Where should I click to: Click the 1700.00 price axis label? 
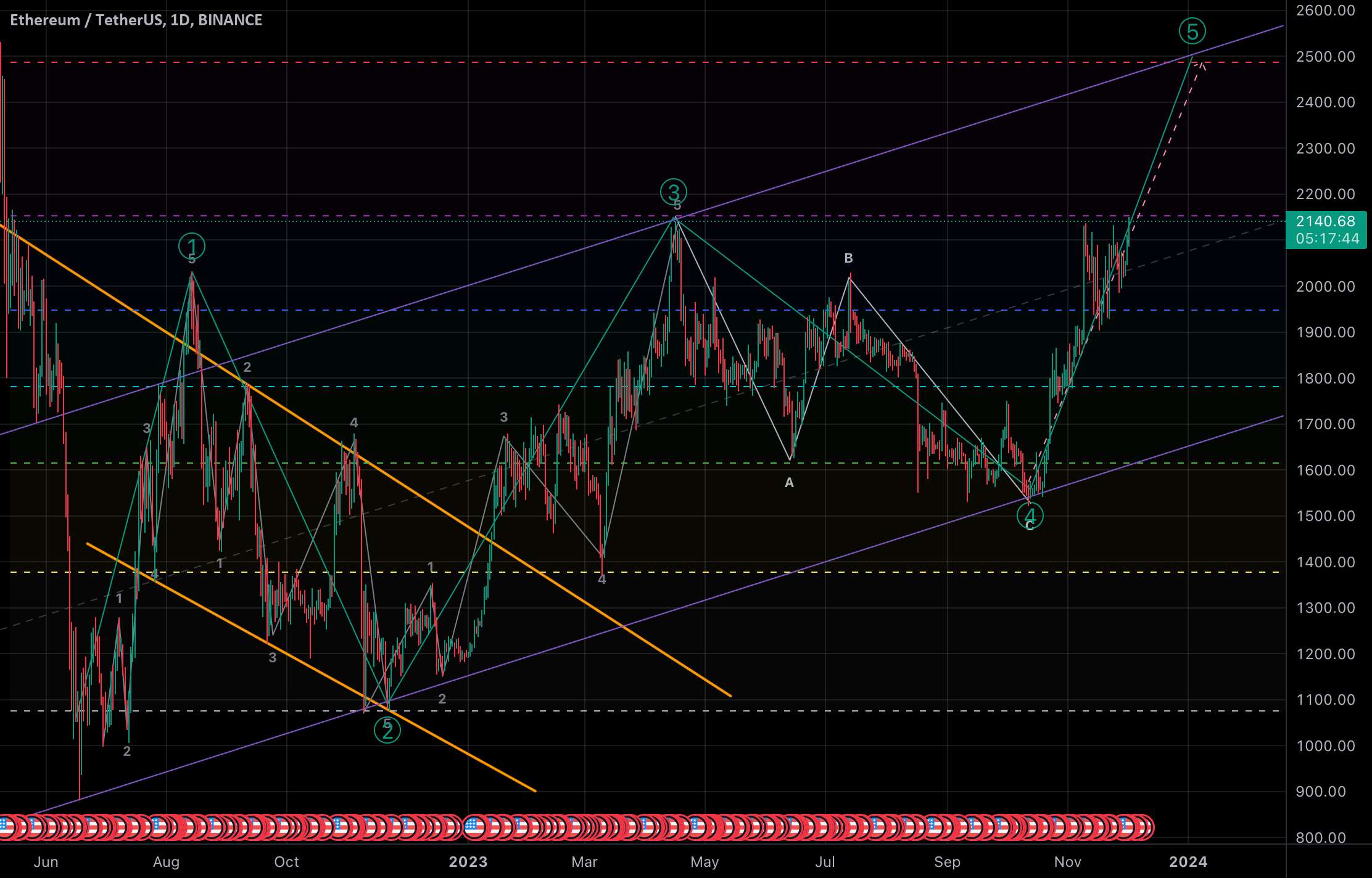(x=1326, y=424)
